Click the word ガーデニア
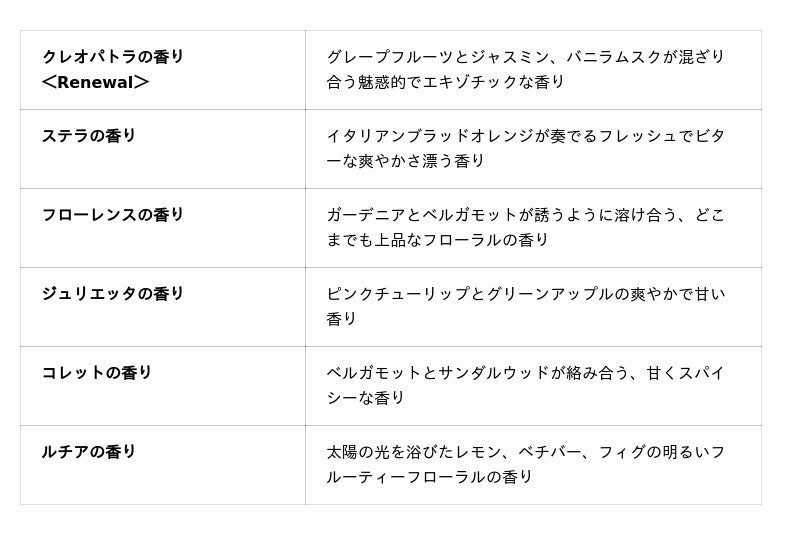800x535 pixels. (366, 215)
